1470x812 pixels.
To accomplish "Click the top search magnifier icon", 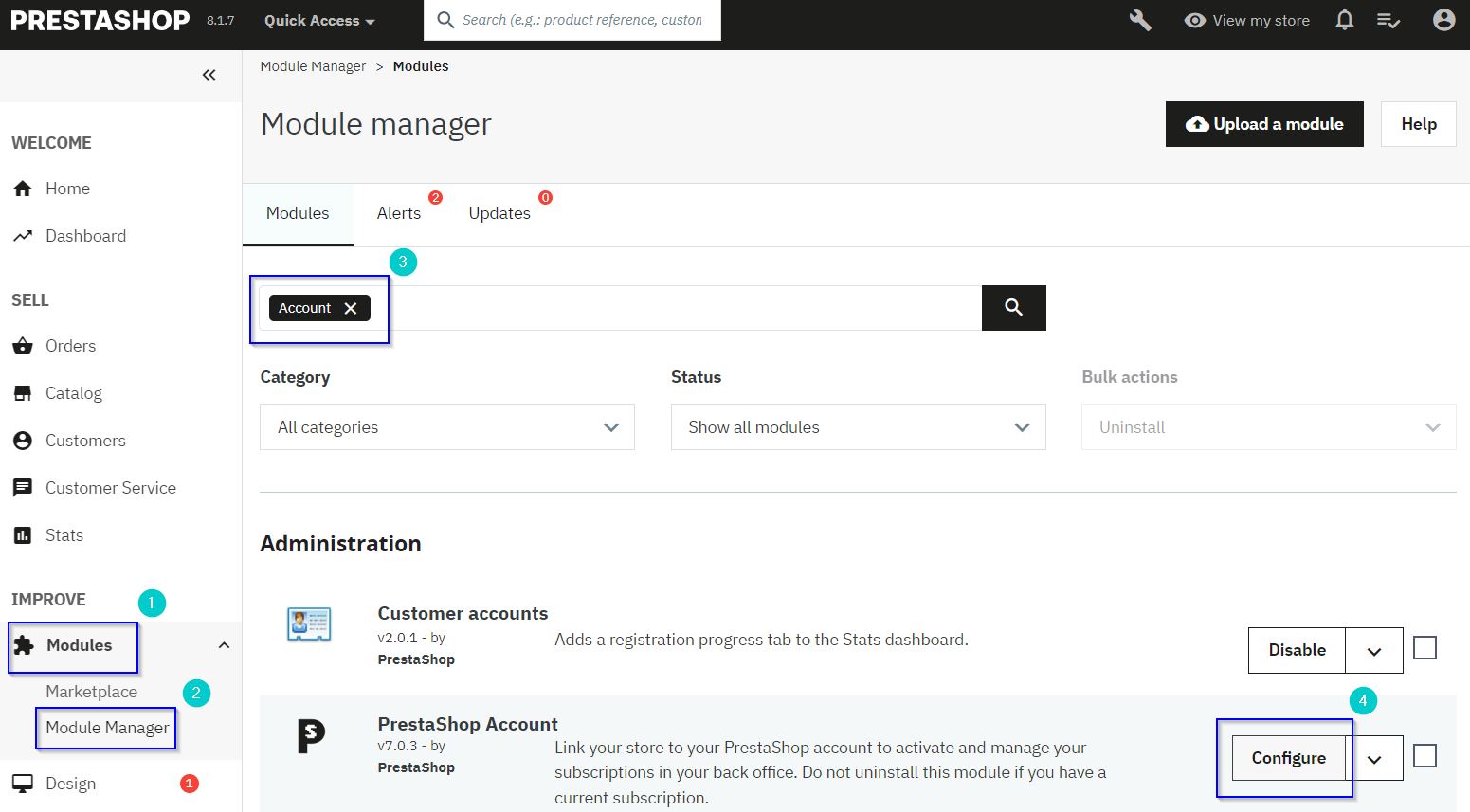I will pyautogui.click(x=445, y=20).
